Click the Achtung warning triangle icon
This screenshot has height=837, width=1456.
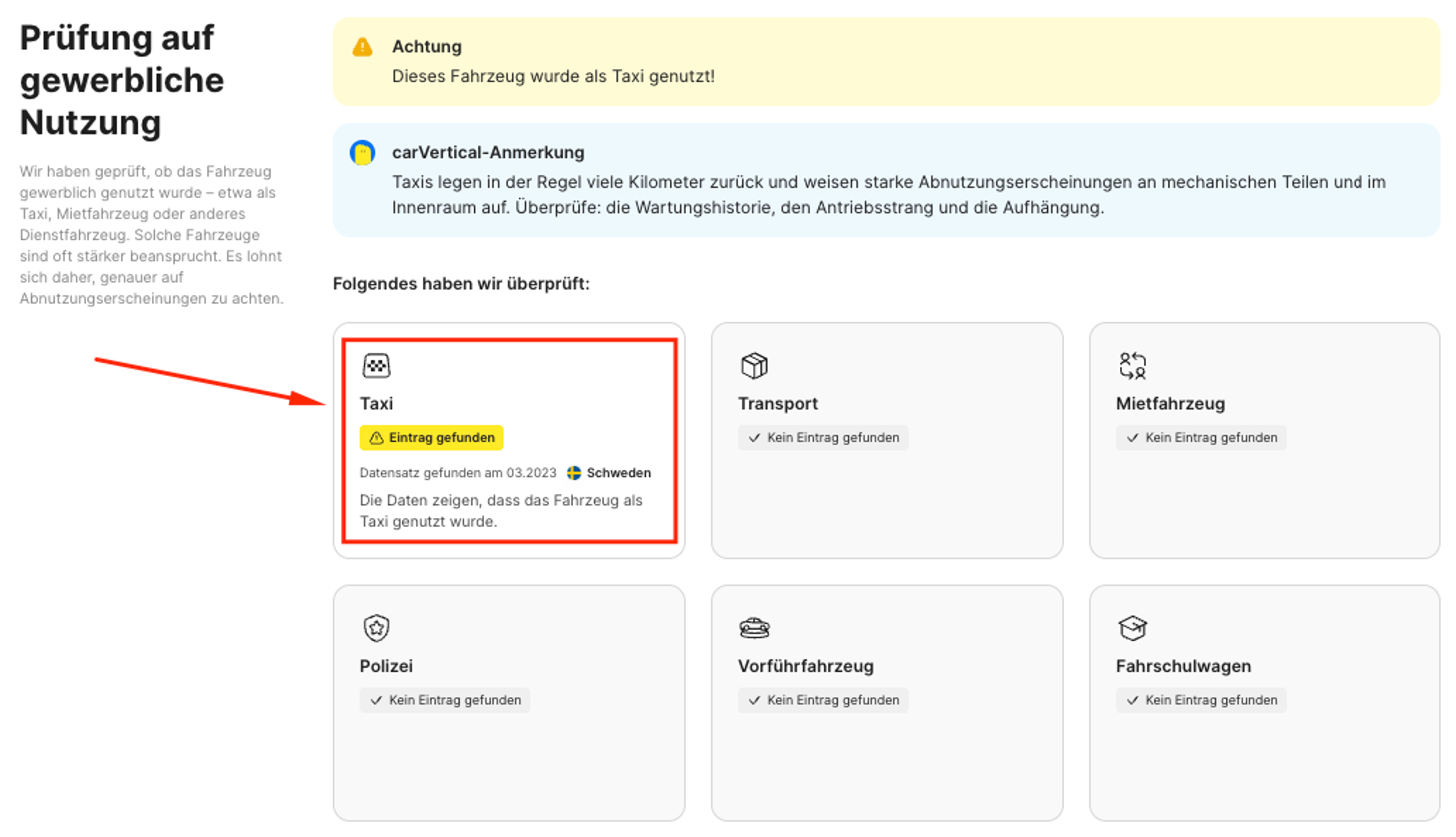pyautogui.click(x=361, y=48)
